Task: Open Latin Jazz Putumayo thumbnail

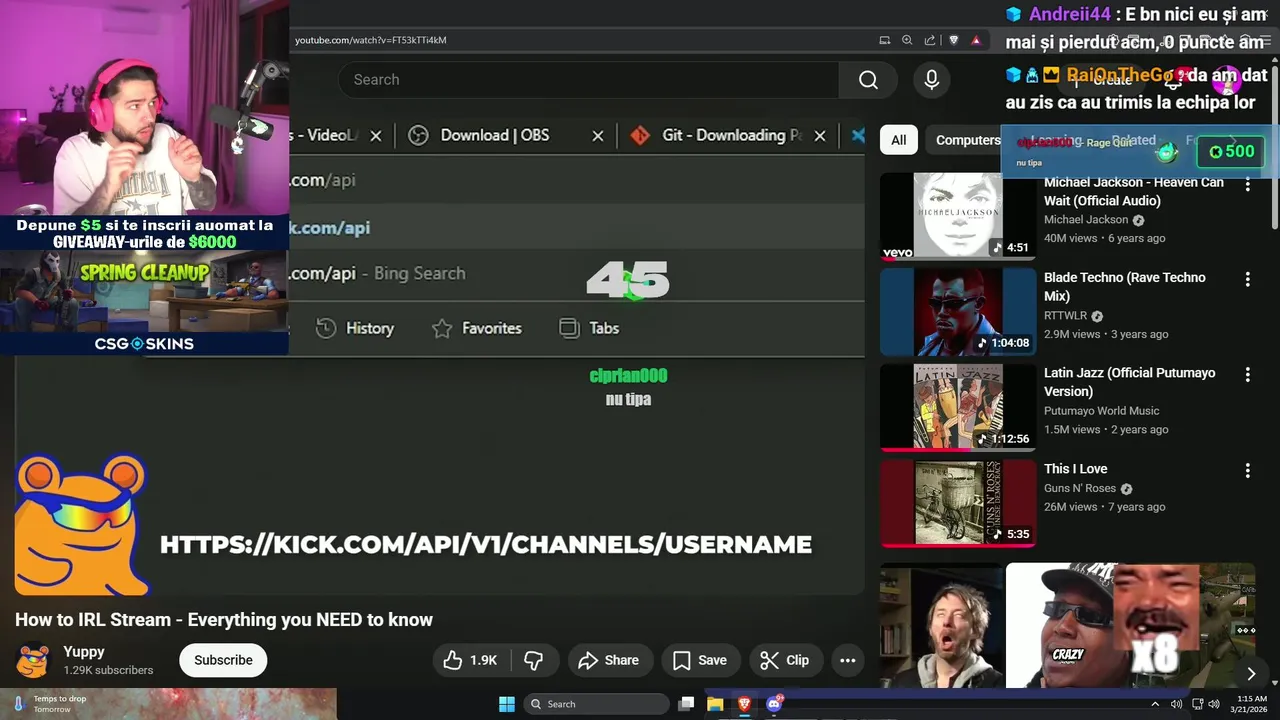Action: (x=958, y=407)
